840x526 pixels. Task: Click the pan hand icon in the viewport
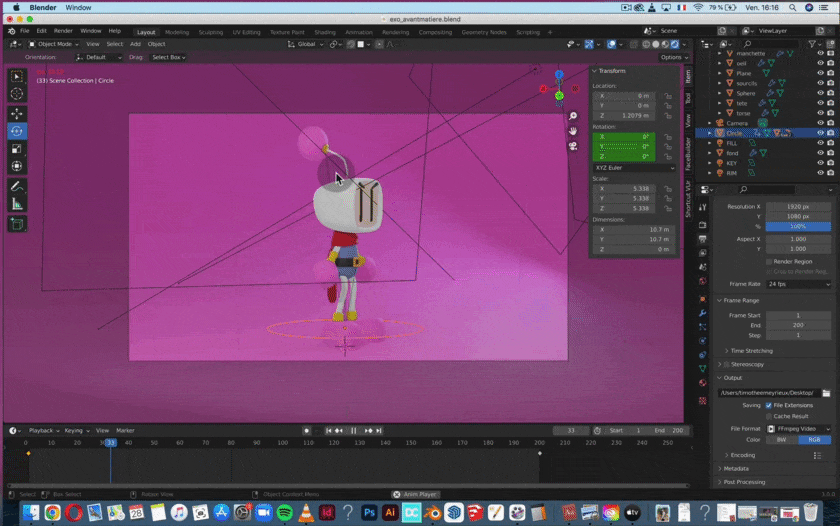[x=573, y=131]
